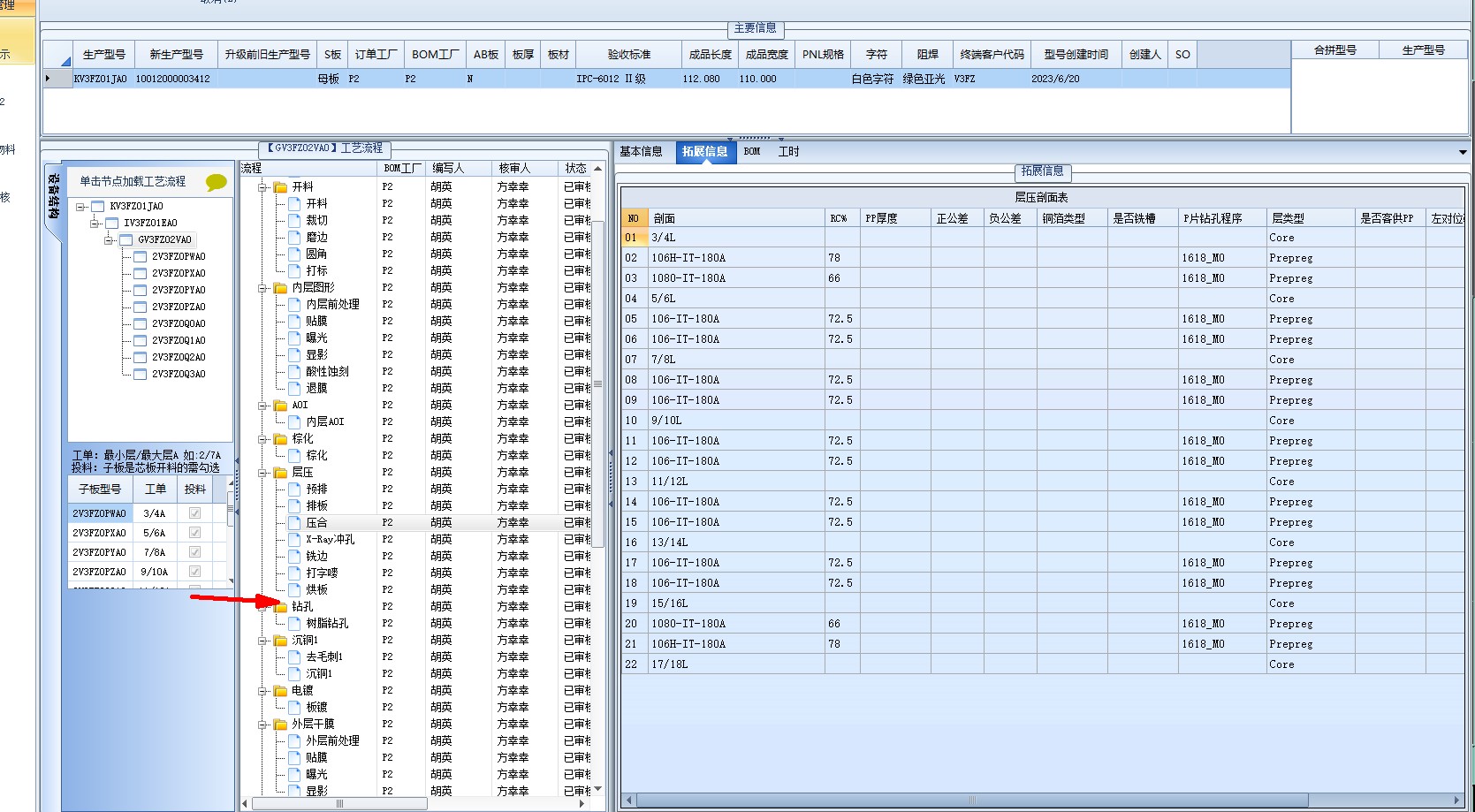This screenshot has width=1475, height=812.
Task: Click the 成品长度 column header
Action: tap(711, 55)
